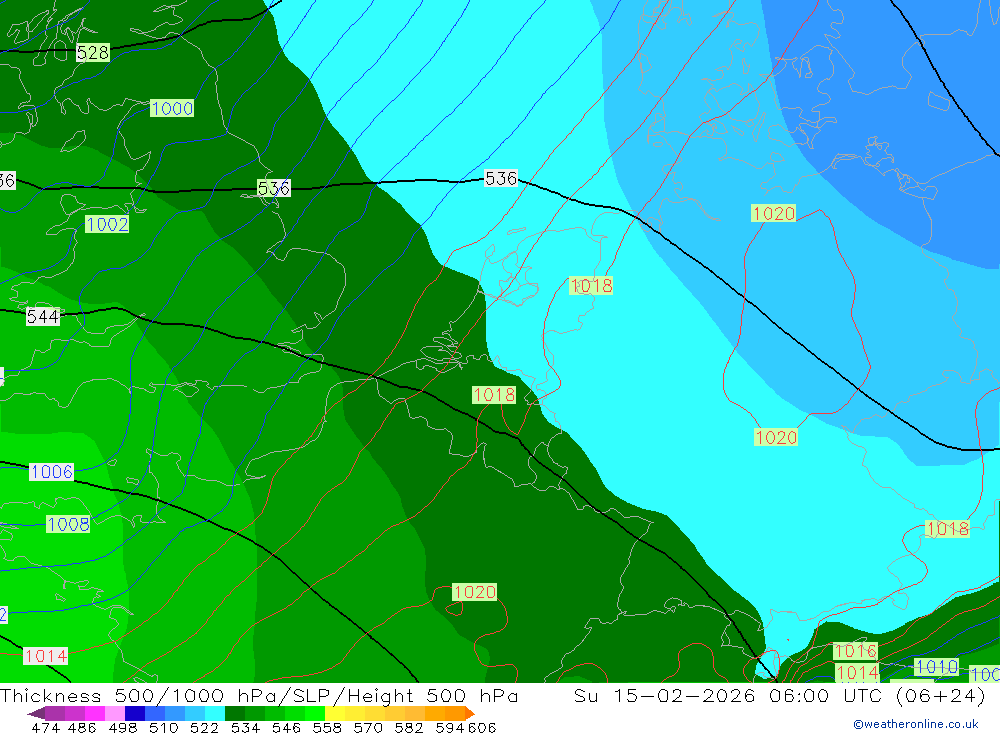This screenshot has width=1000, height=733.
Task: Click the blue 1008 isobar label
Action: 68,524
